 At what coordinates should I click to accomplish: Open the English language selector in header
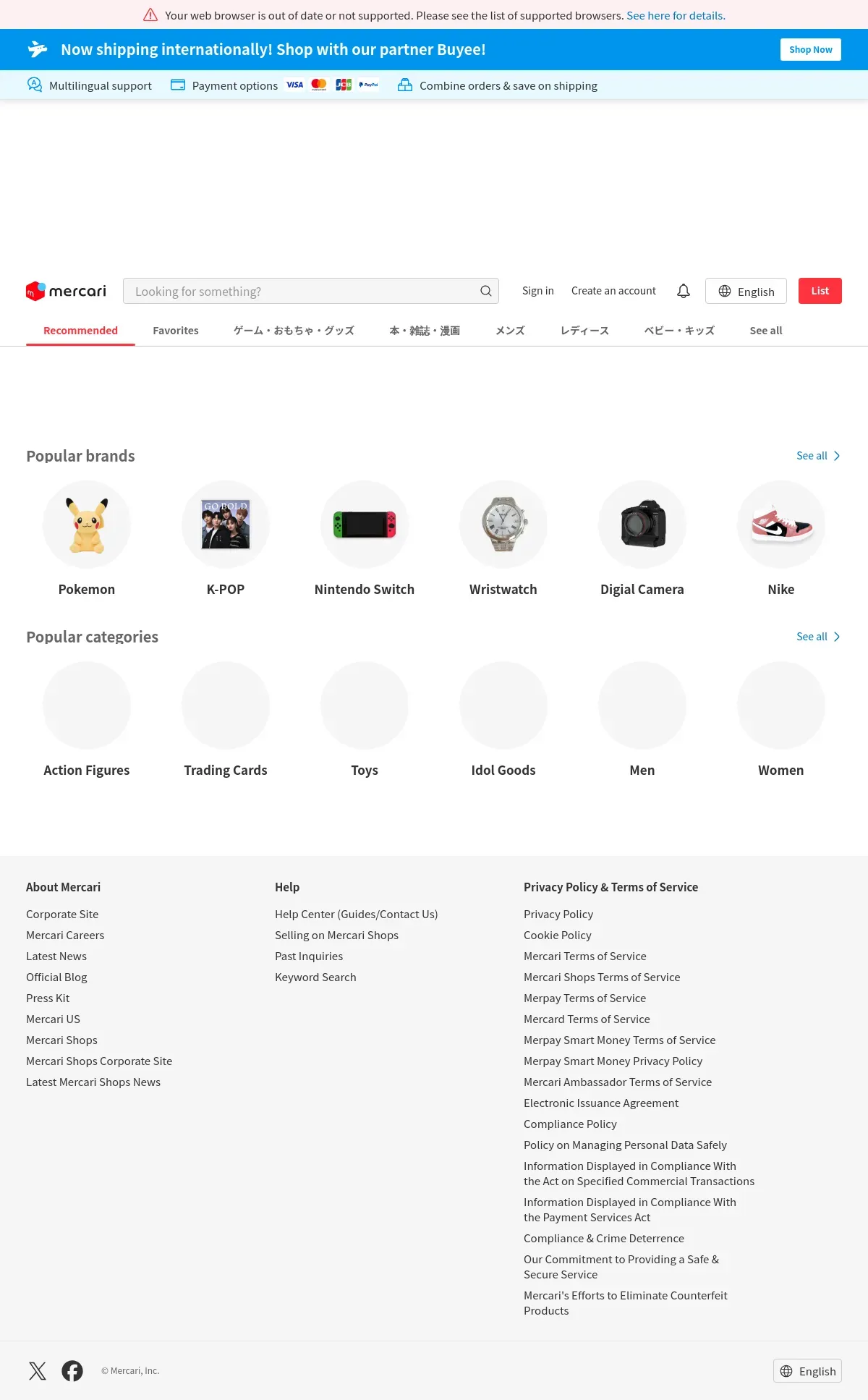click(x=746, y=291)
